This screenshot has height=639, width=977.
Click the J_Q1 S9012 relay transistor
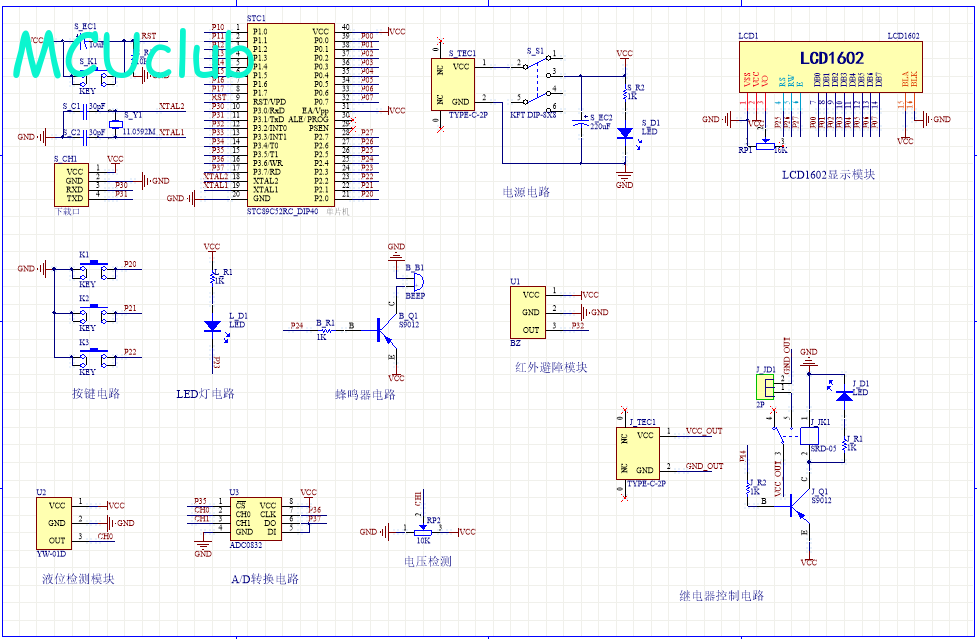point(798,507)
